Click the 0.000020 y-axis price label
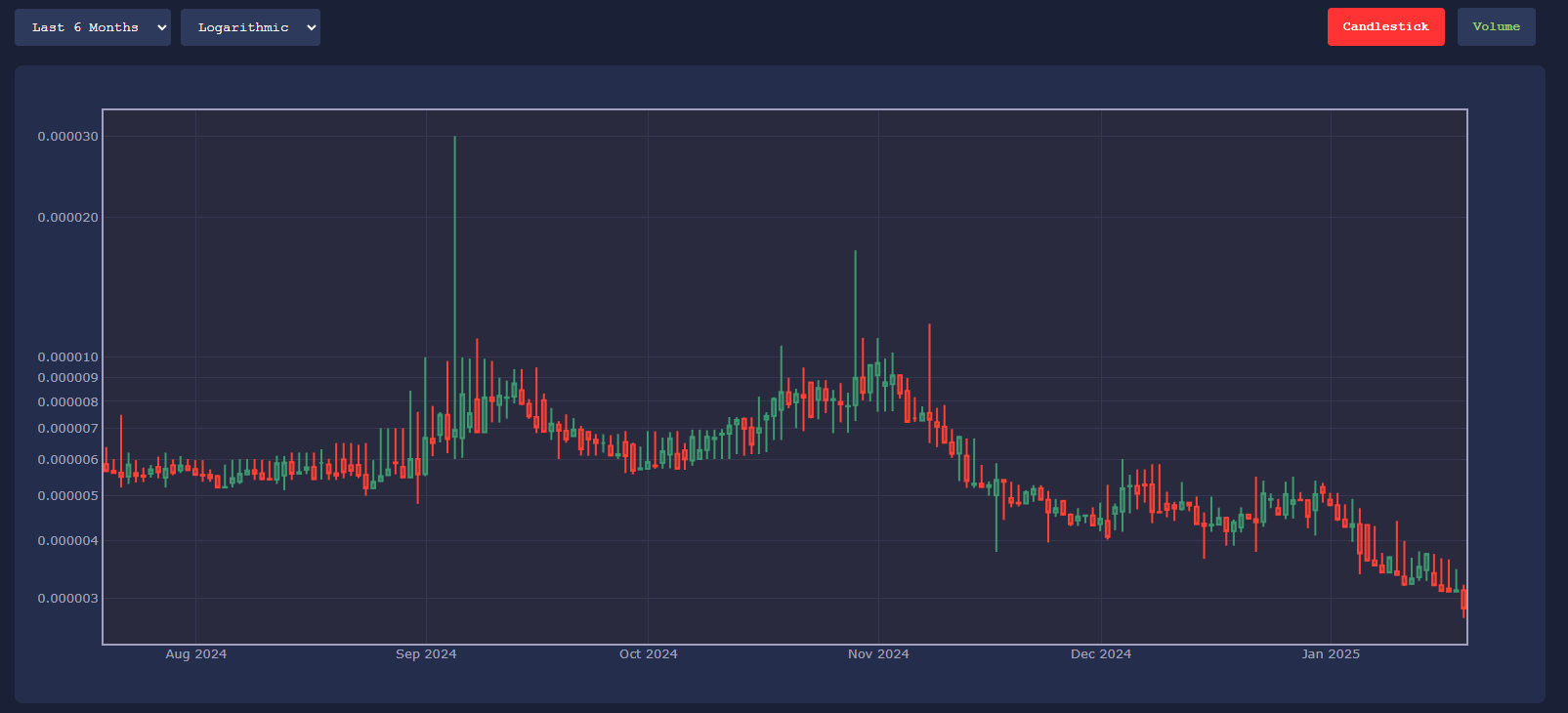This screenshot has height=713, width=1568. (68, 218)
